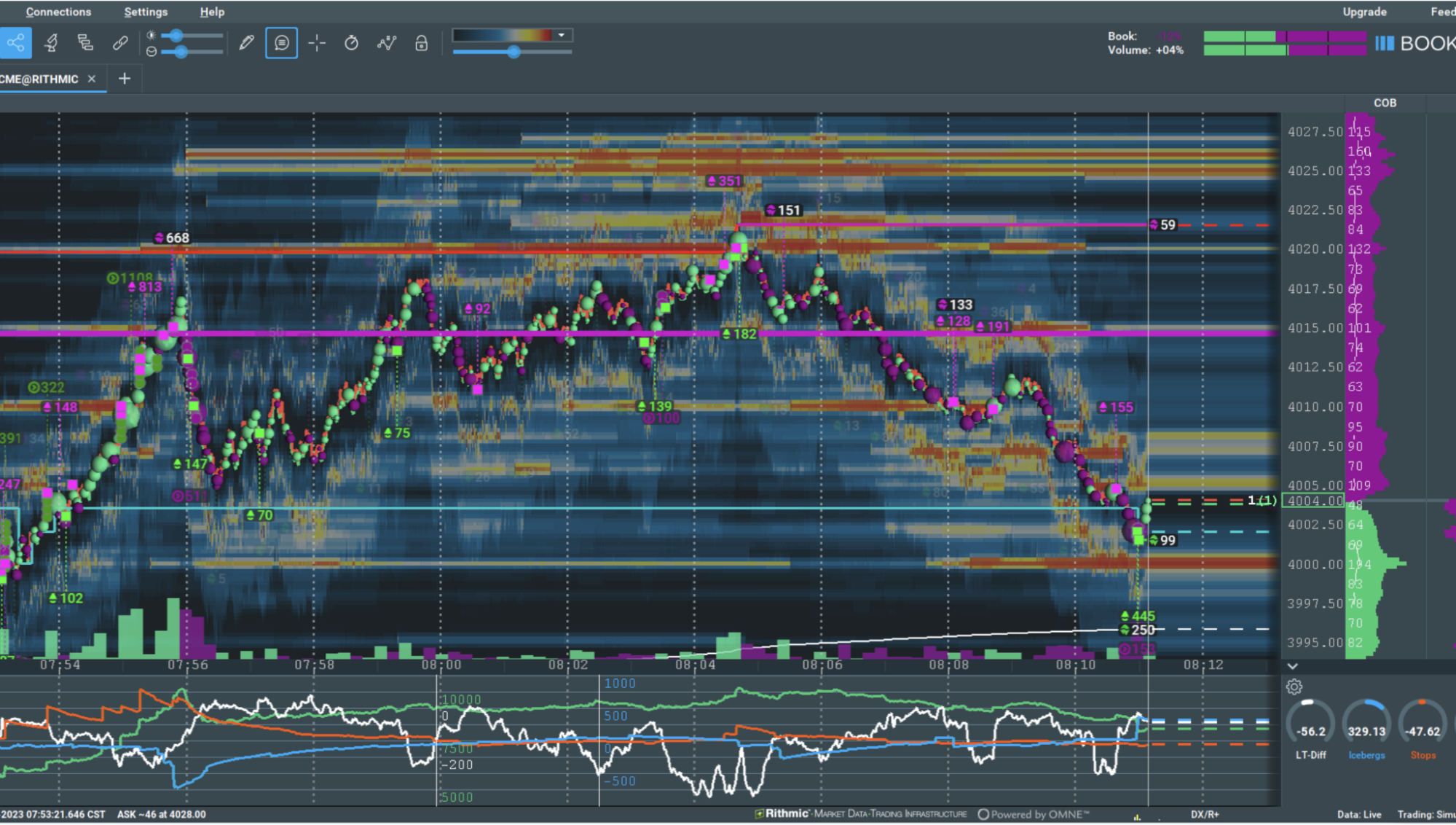
Task: Click the Feed menu item at top right
Action: 1442,12
